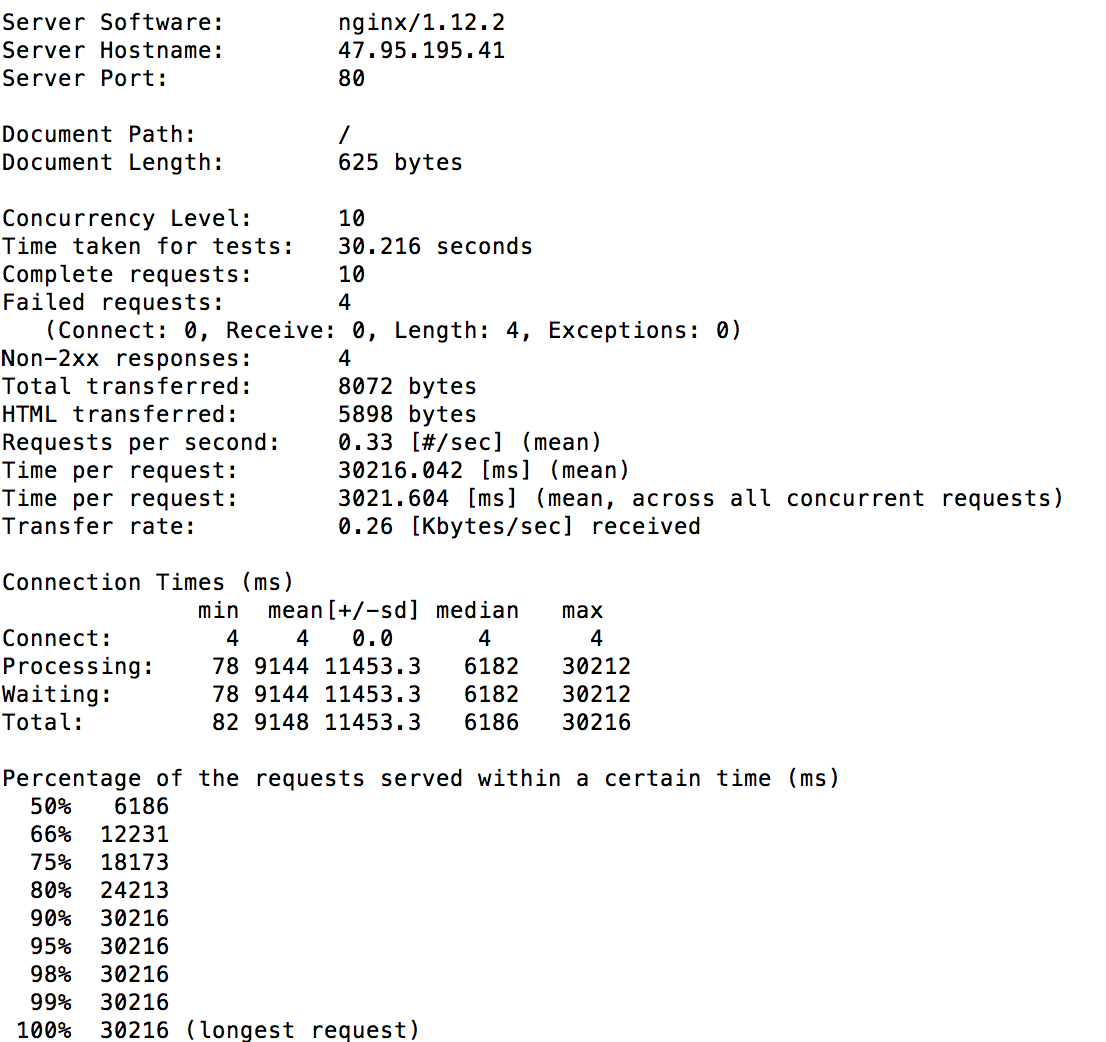Select the 66% percentile value 12231

(x=134, y=835)
